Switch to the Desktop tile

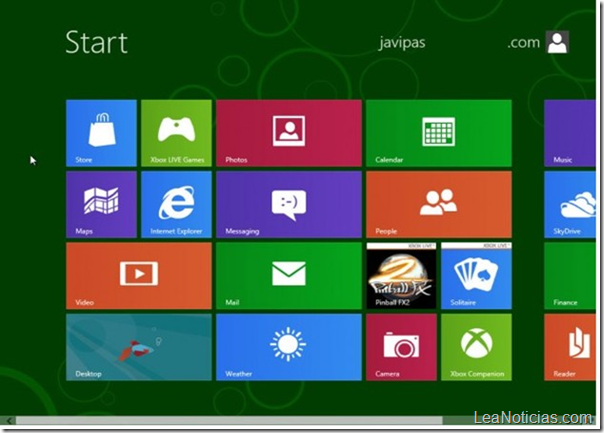tap(139, 347)
